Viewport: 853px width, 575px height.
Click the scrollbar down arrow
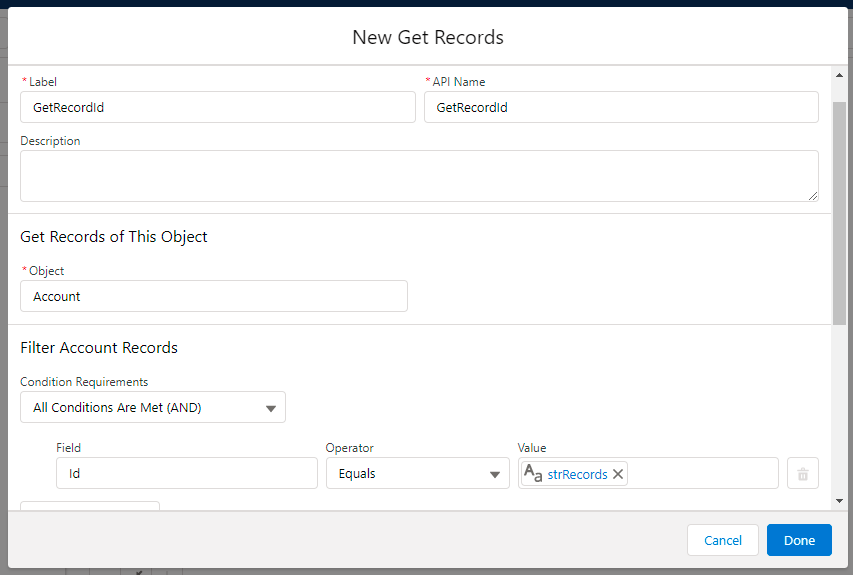tap(839, 500)
